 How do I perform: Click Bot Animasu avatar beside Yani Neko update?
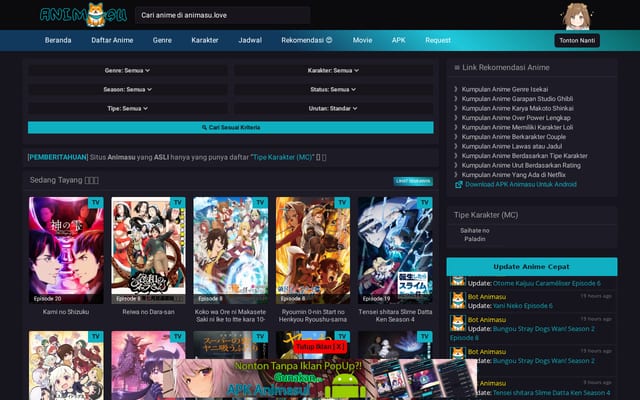[x=458, y=300]
